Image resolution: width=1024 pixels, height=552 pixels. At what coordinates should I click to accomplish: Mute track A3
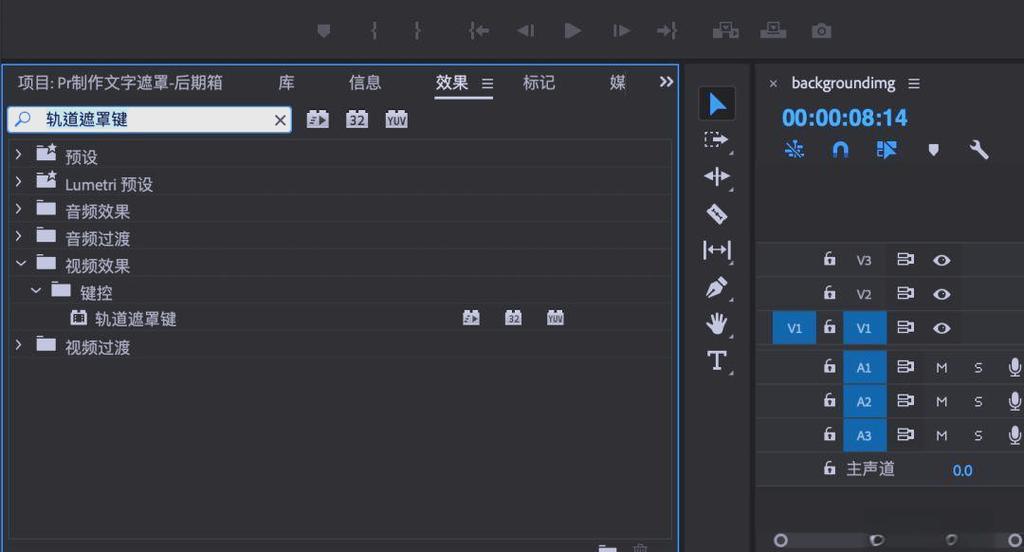coord(941,436)
